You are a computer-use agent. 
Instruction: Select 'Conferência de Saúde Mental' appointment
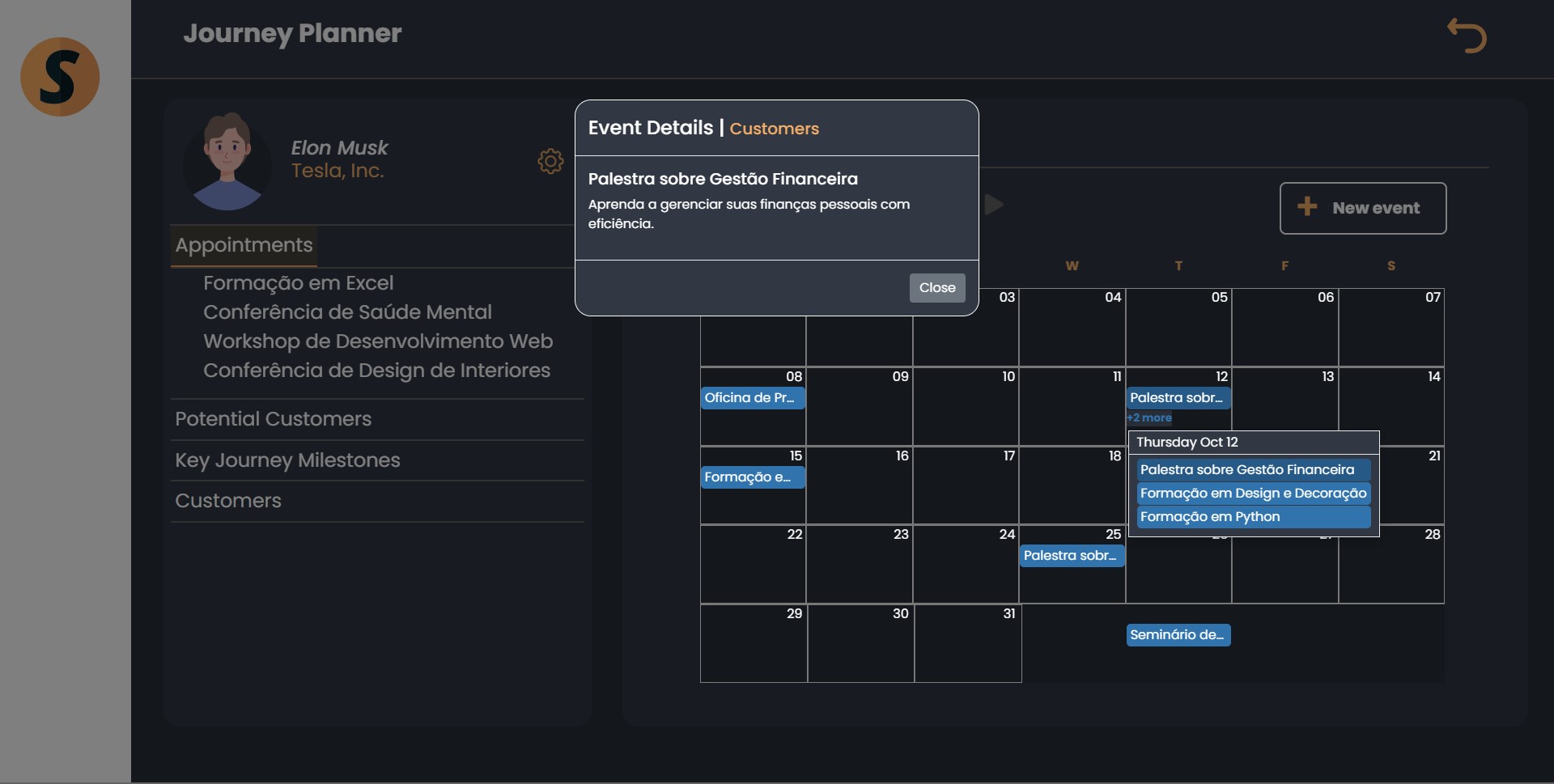tap(347, 312)
